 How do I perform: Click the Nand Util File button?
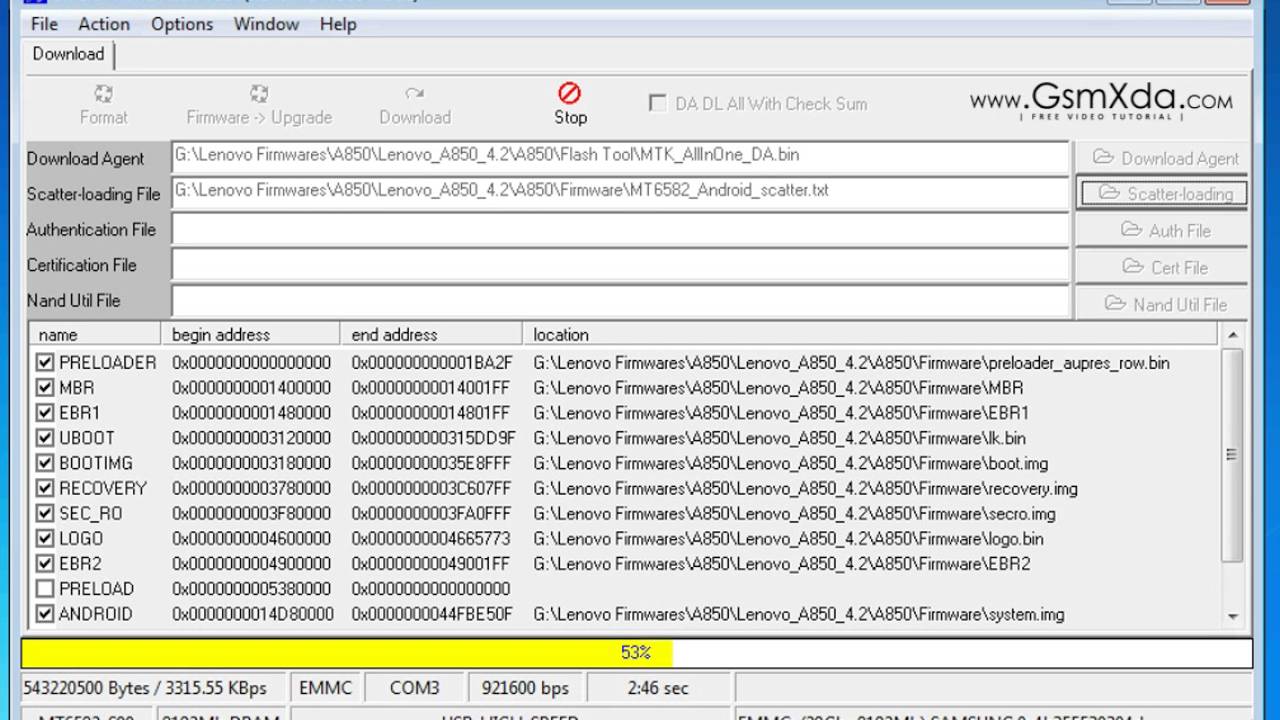pos(1162,304)
